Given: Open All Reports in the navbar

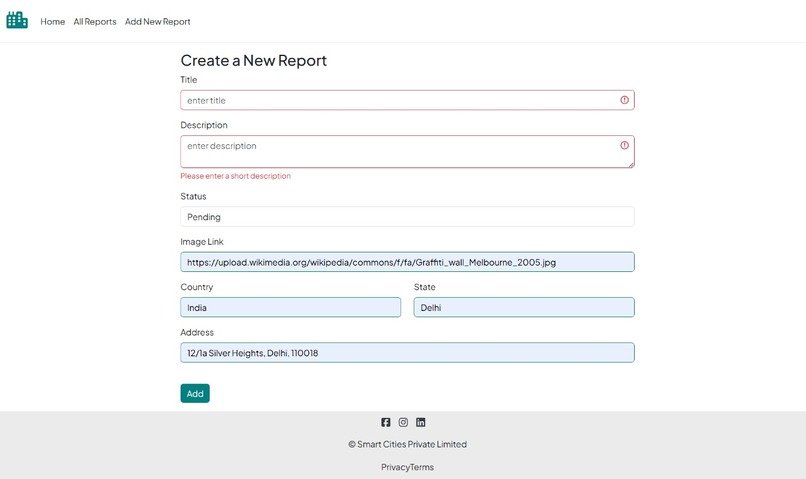Looking at the screenshot, I should tap(95, 22).
